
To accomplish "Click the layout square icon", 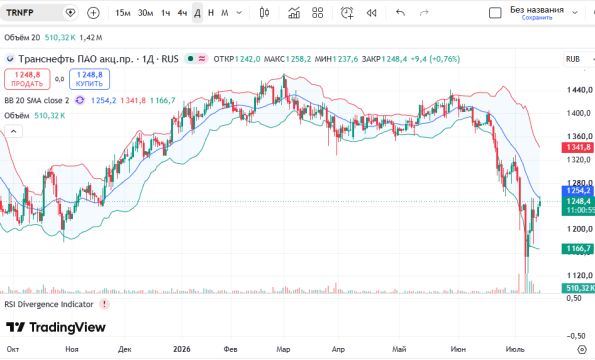I will (495, 13).
